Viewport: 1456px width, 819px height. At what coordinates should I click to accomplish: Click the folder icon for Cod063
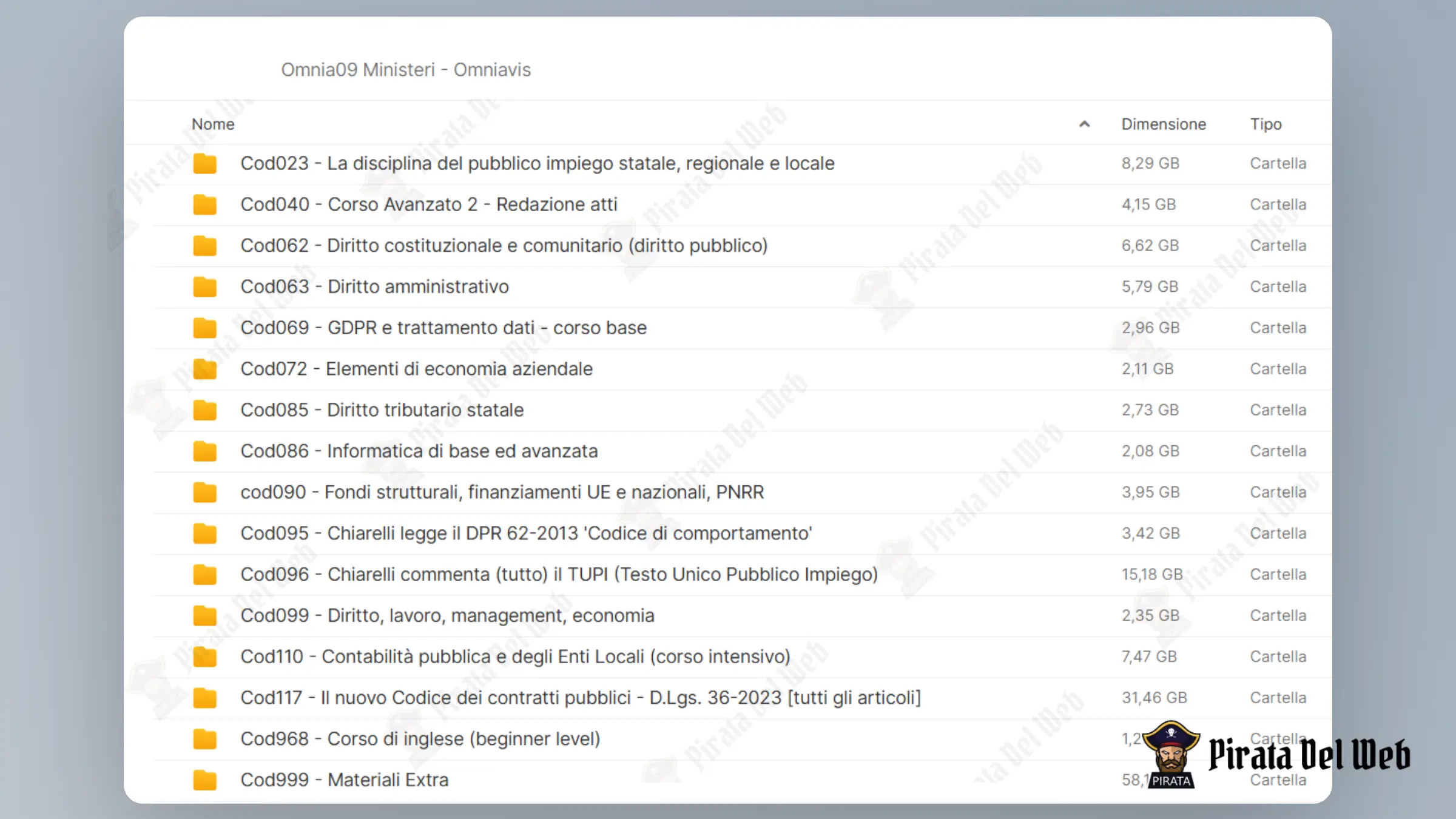pyautogui.click(x=204, y=287)
